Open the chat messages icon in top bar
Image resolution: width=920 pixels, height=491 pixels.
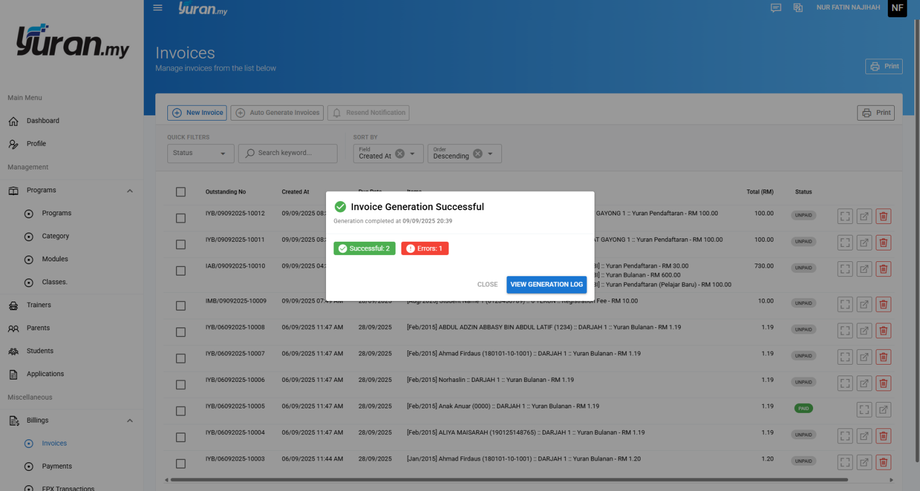pos(776,8)
